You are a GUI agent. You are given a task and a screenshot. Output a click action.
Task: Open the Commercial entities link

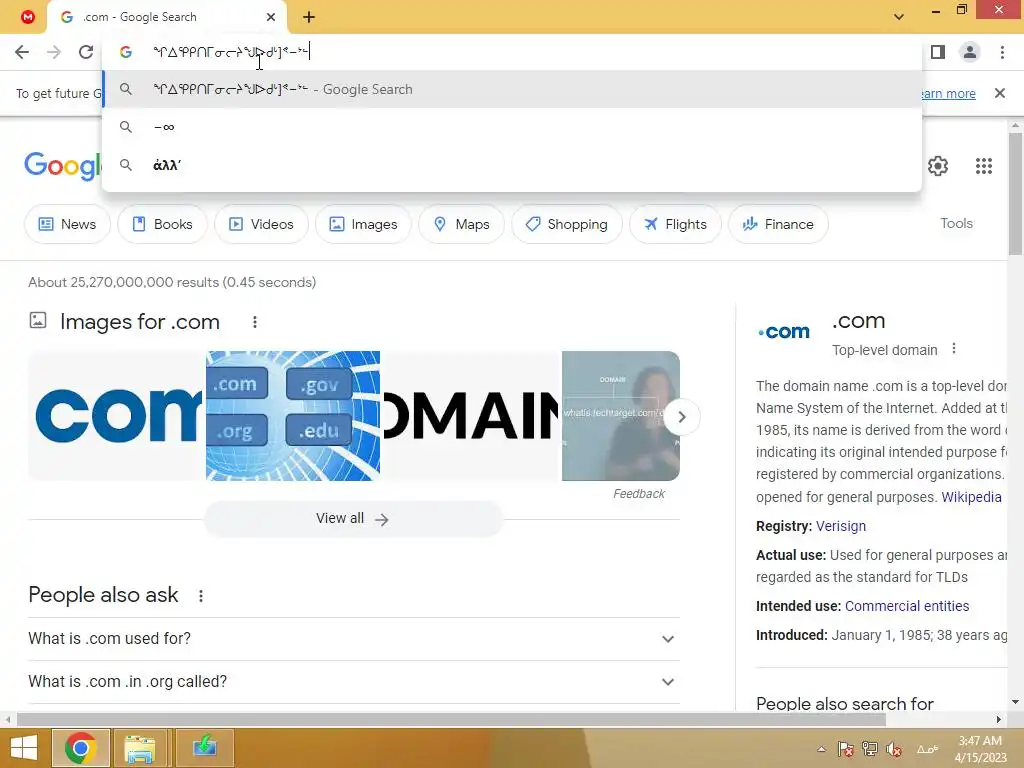[x=906, y=606]
